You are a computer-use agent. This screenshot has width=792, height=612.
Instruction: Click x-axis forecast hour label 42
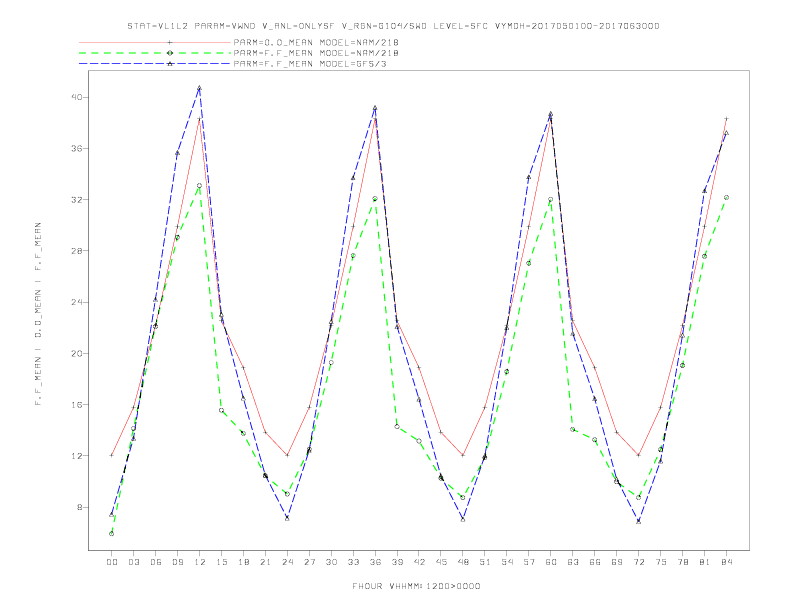click(x=419, y=562)
